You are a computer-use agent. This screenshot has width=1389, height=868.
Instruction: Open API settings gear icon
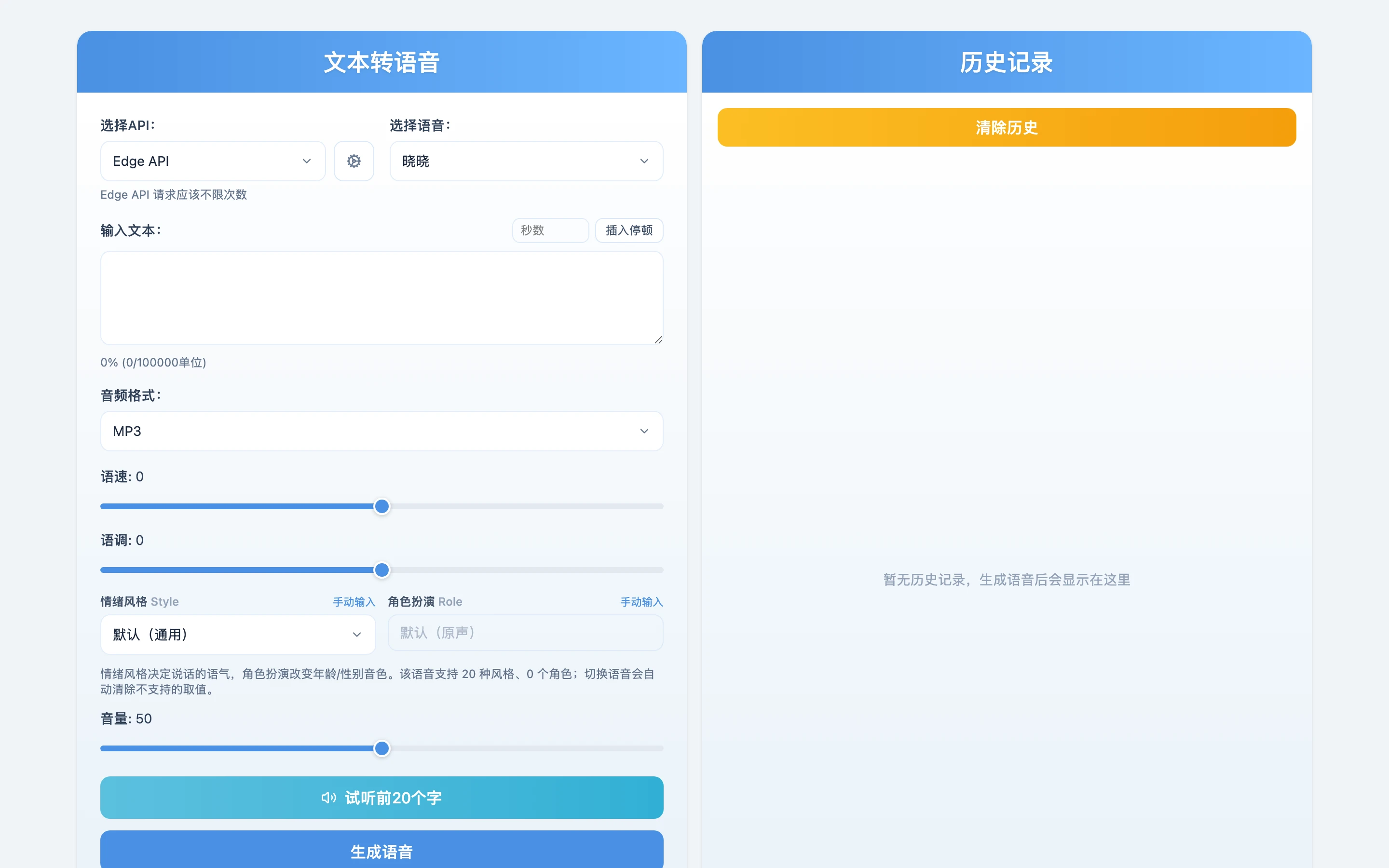click(354, 162)
